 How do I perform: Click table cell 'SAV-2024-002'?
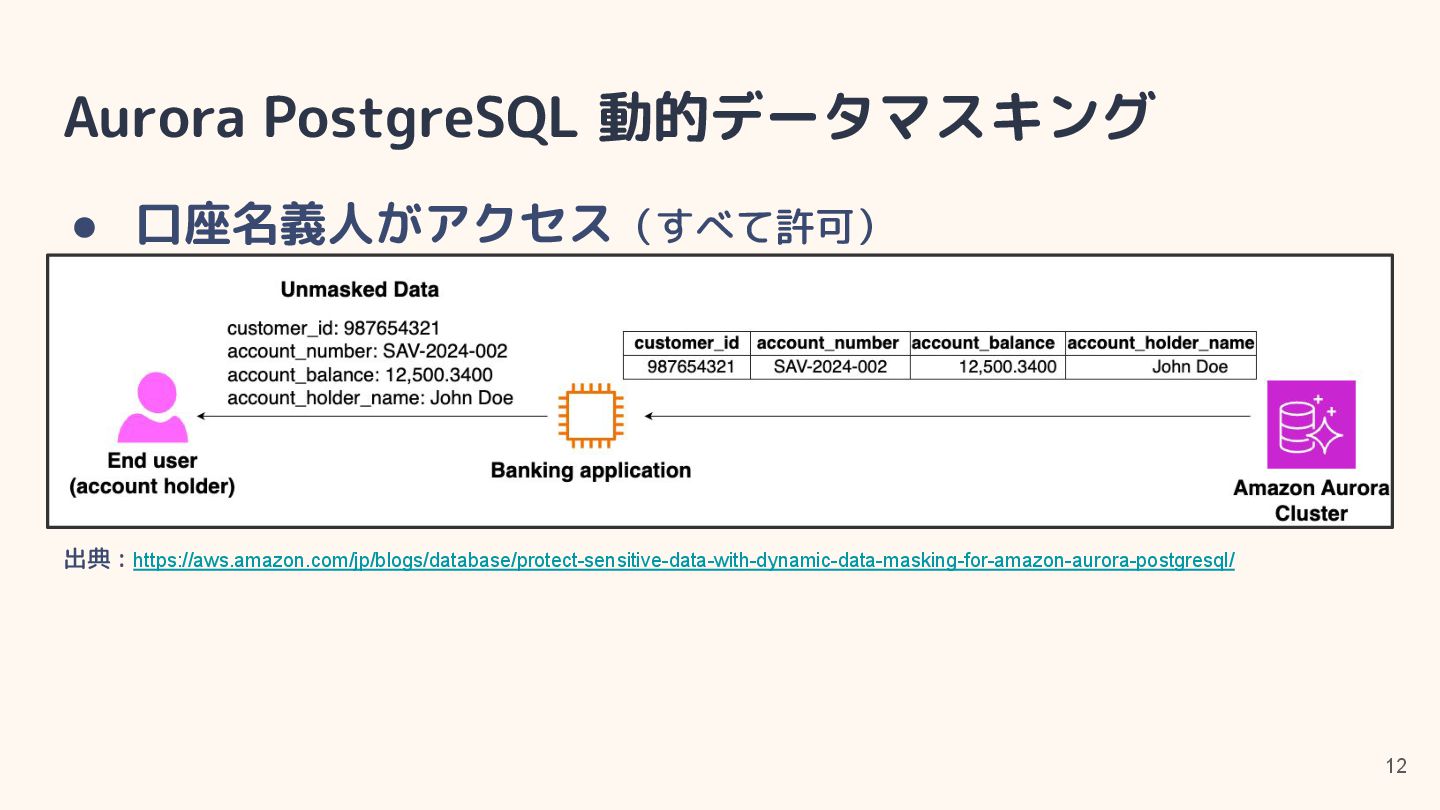(830, 367)
